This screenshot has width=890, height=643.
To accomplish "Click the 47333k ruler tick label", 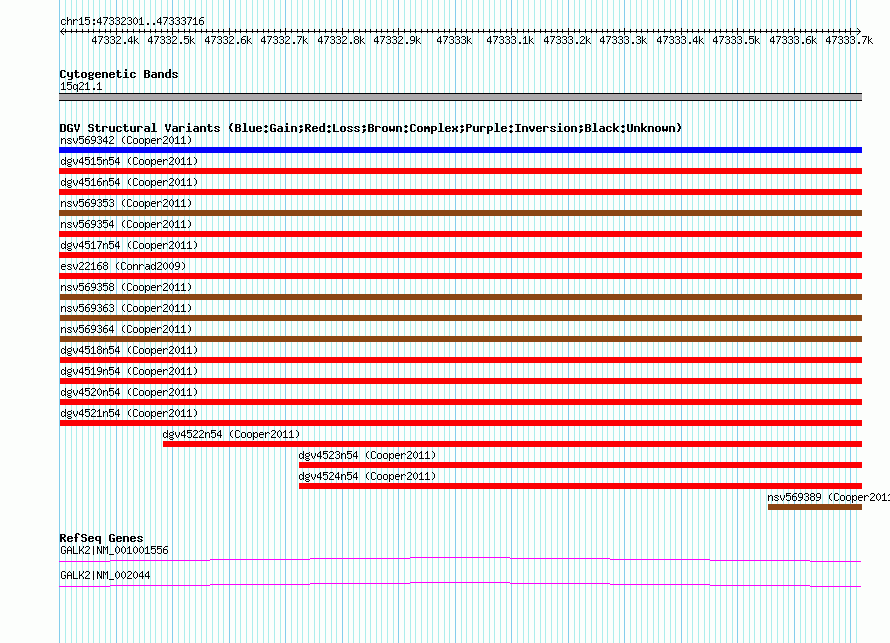I will [454, 40].
